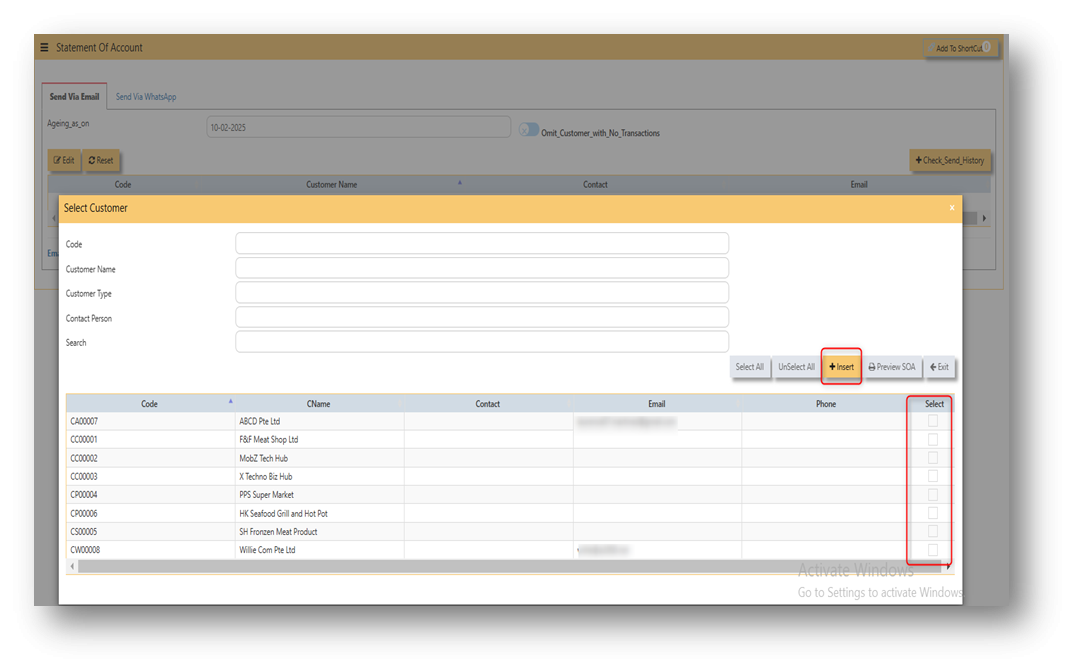Close the Select Customer dialog
1075x672 pixels.
click(x=952, y=208)
